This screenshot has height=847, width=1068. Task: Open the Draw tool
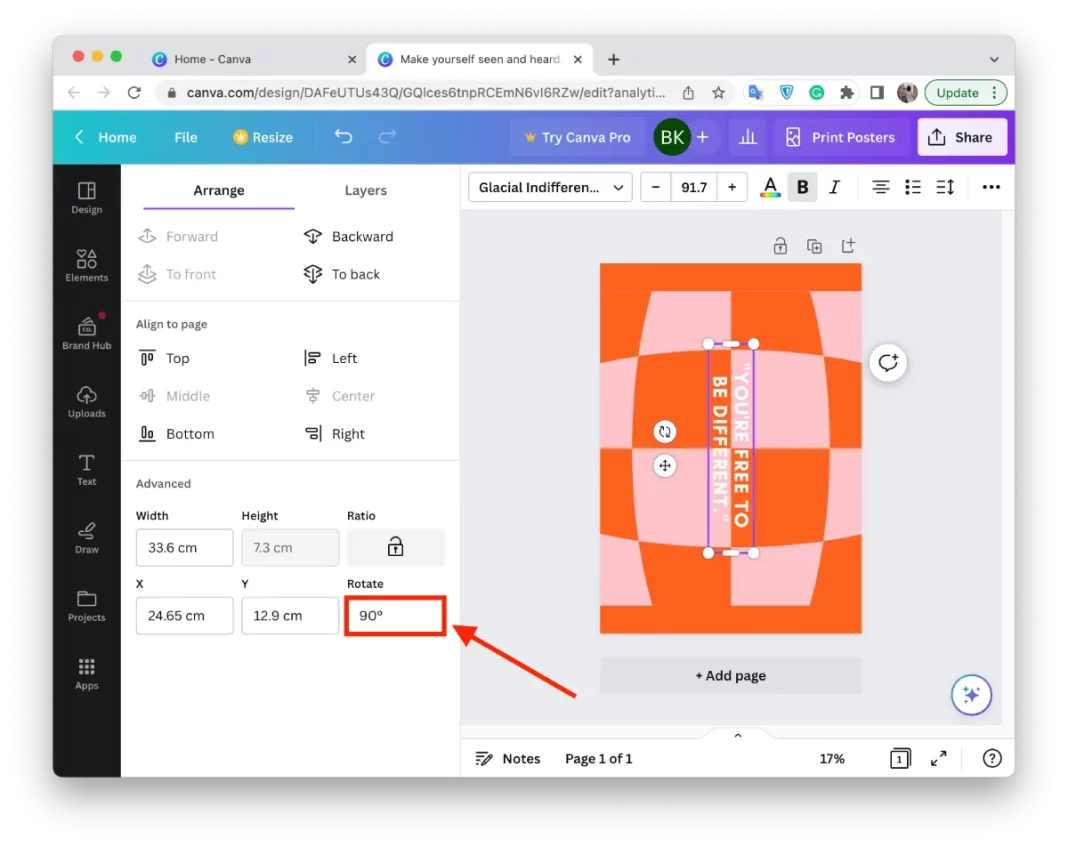pyautogui.click(x=87, y=538)
